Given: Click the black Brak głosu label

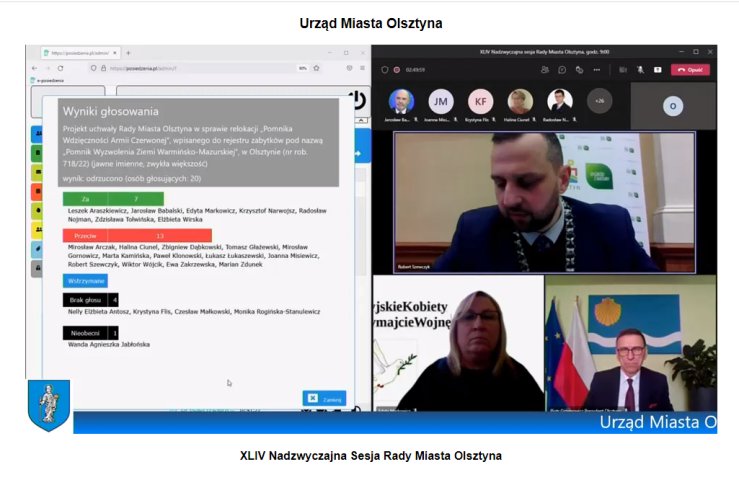Looking at the screenshot, I should (85, 300).
